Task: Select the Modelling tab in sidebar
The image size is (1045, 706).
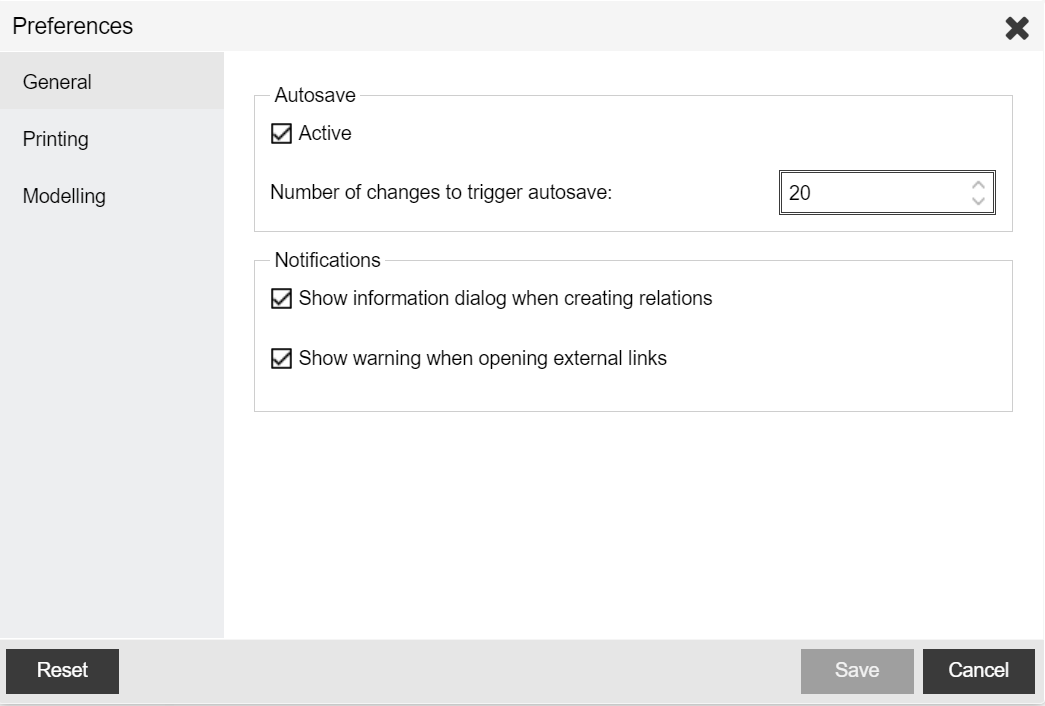Action: (x=64, y=196)
